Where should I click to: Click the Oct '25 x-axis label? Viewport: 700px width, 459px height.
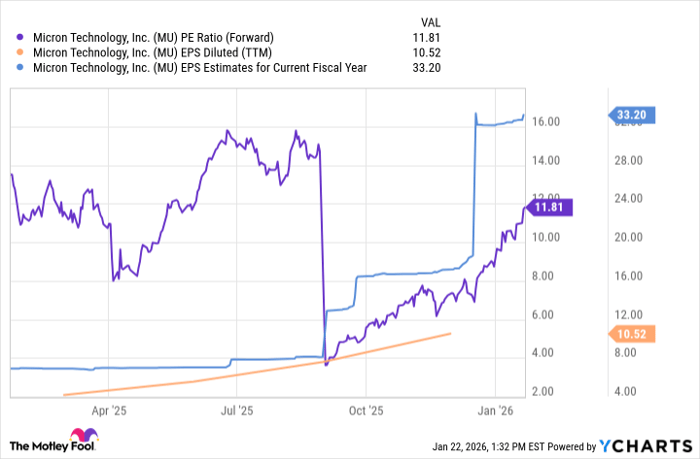pos(366,411)
